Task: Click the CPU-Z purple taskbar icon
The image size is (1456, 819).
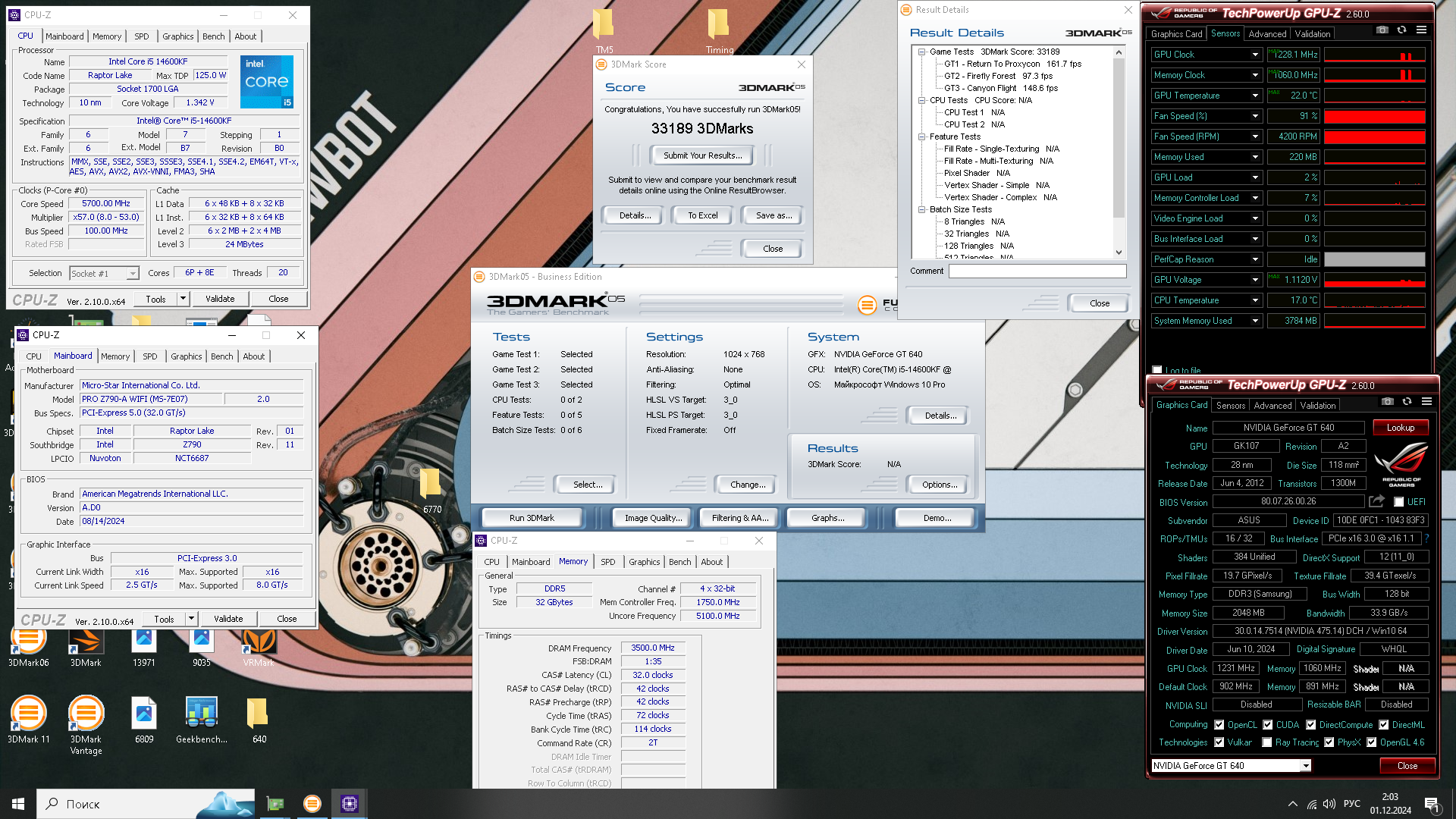Action: tap(350, 804)
